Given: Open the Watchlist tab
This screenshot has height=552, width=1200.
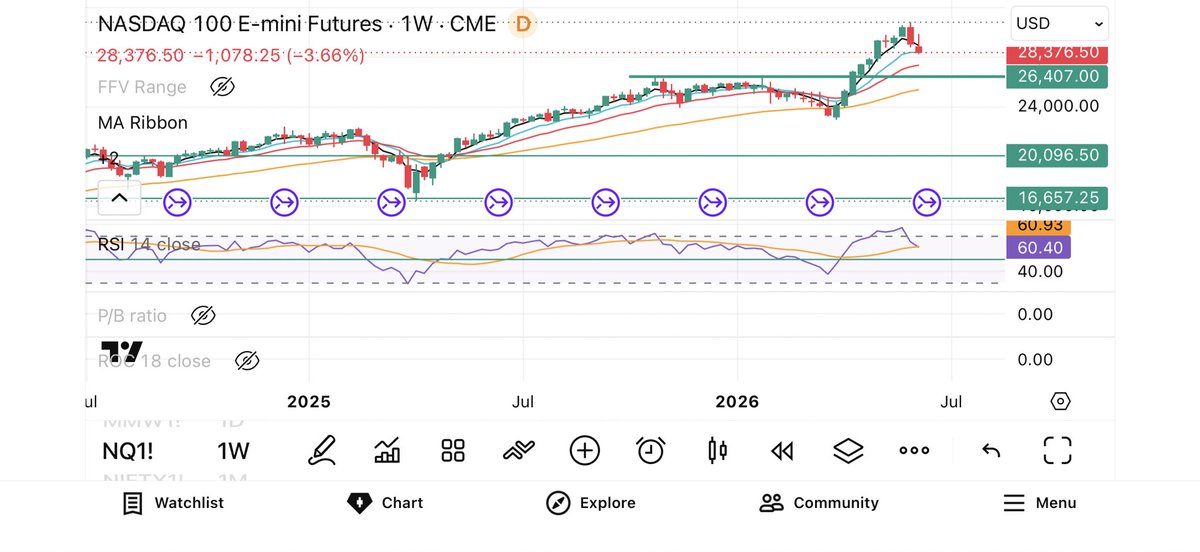Looking at the screenshot, I should click(x=172, y=503).
